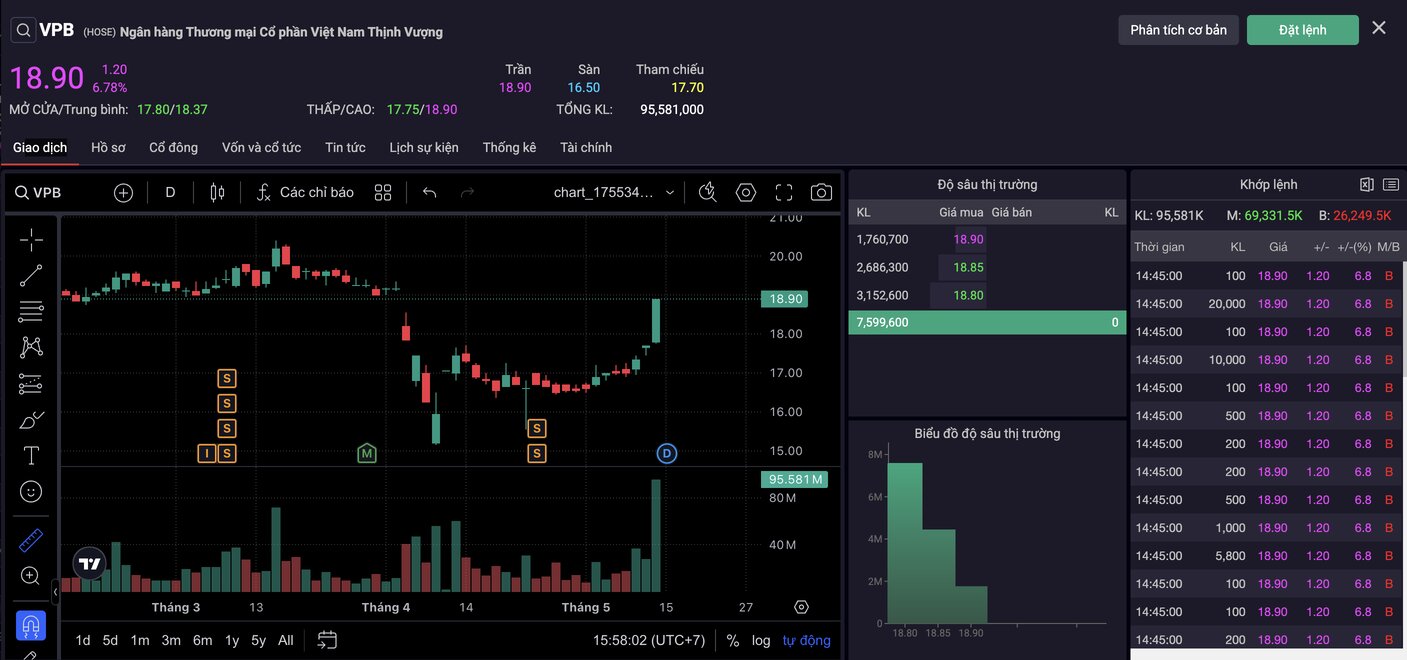Open the timezone 15:58:02 (UTC+7) selector
The width and height of the screenshot is (1407, 660).
[x=649, y=640]
